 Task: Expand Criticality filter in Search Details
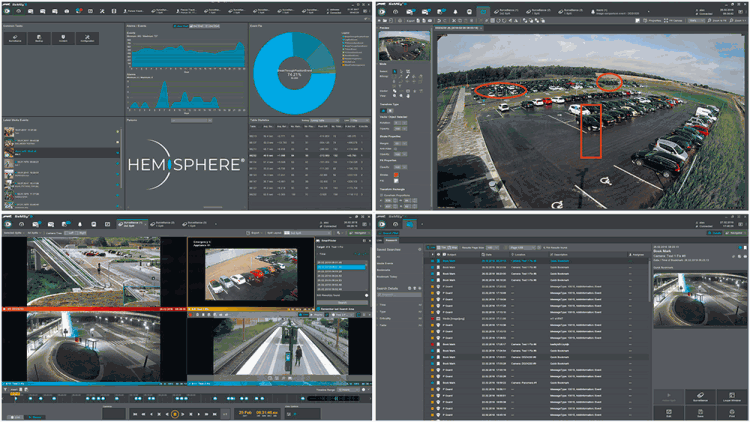(x=385, y=318)
